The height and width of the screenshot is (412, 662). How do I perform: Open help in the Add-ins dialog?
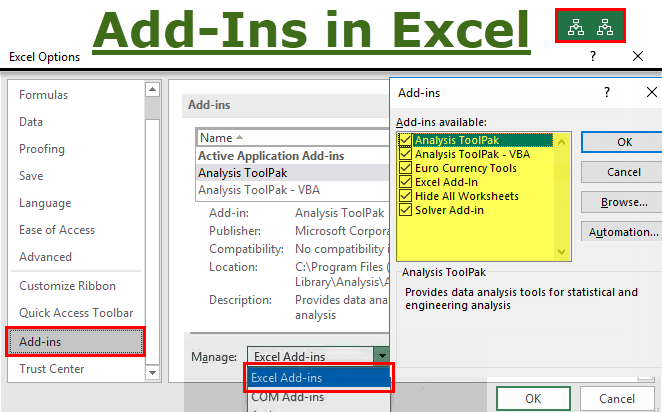pos(607,92)
